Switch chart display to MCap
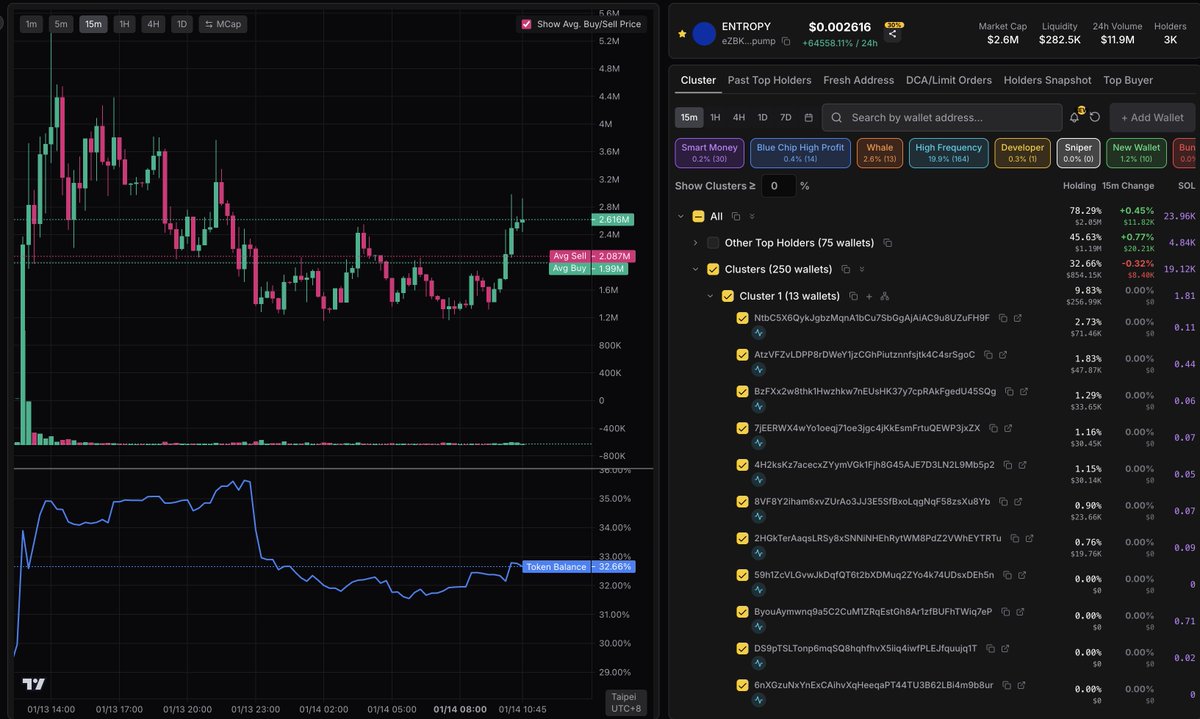This screenshot has width=1200, height=719. 222,24
